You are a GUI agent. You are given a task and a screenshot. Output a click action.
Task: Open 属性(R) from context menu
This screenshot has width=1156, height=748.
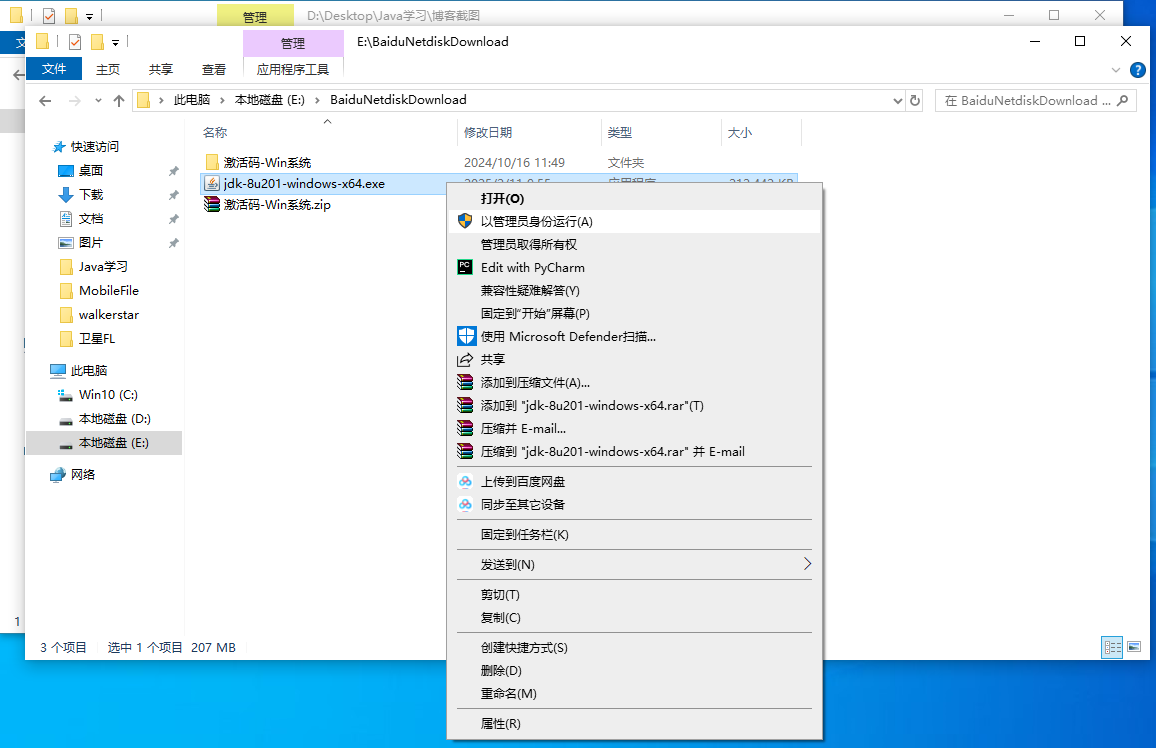pyautogui.click(x=634, y=723)
